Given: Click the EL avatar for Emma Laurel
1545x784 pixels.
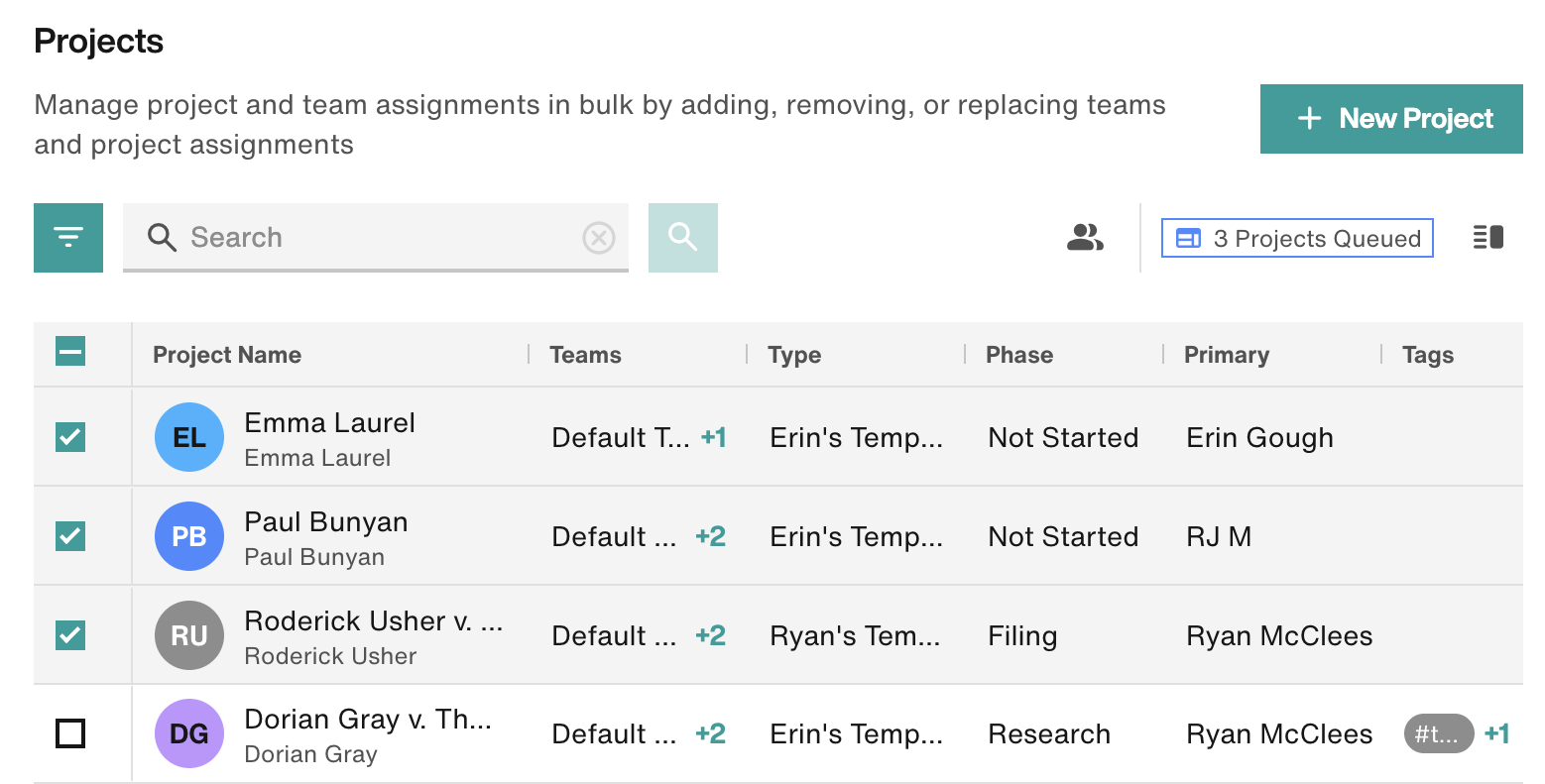Looking at the screenshot, I should point(189,437).
